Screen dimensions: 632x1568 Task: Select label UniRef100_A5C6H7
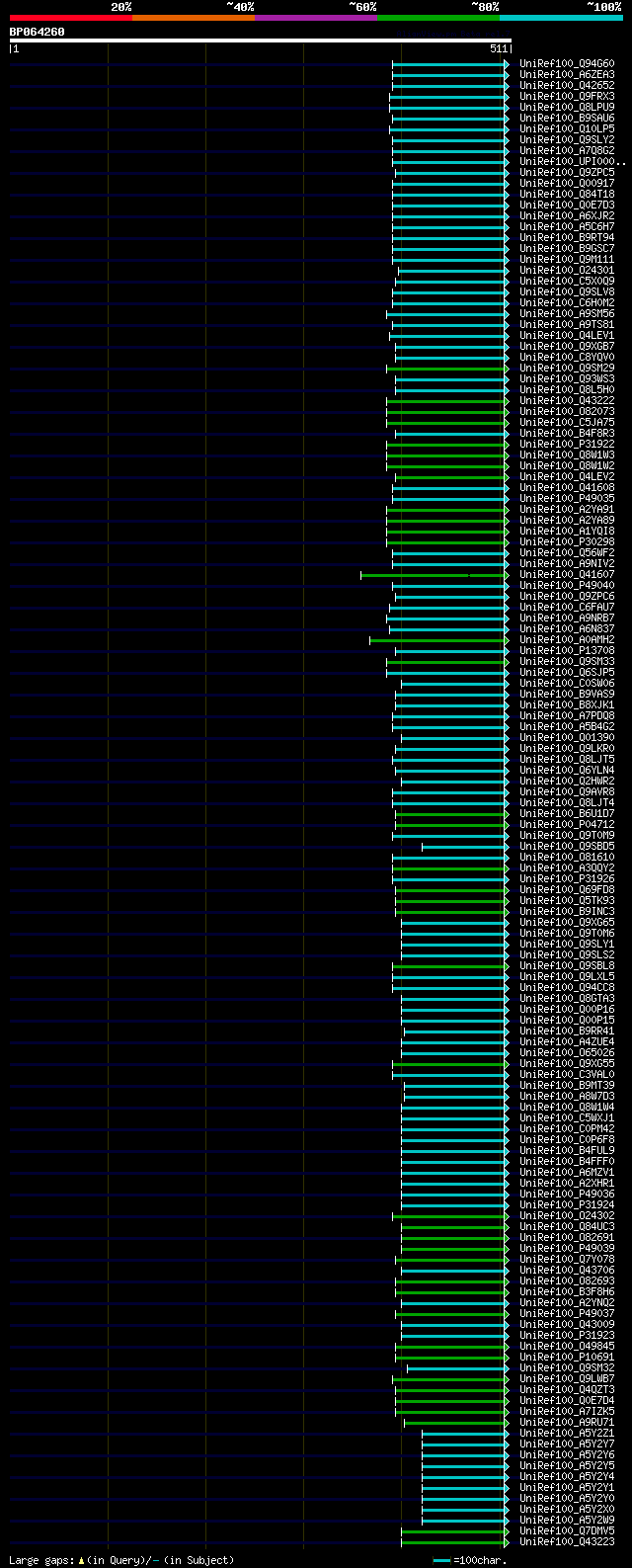[567, 226]
